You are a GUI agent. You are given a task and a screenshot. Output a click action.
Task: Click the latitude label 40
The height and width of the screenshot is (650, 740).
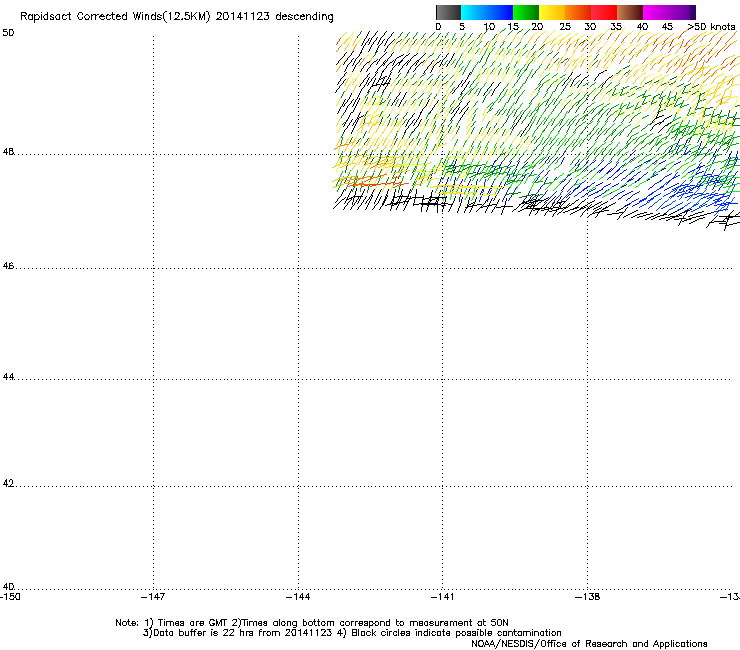8,587
